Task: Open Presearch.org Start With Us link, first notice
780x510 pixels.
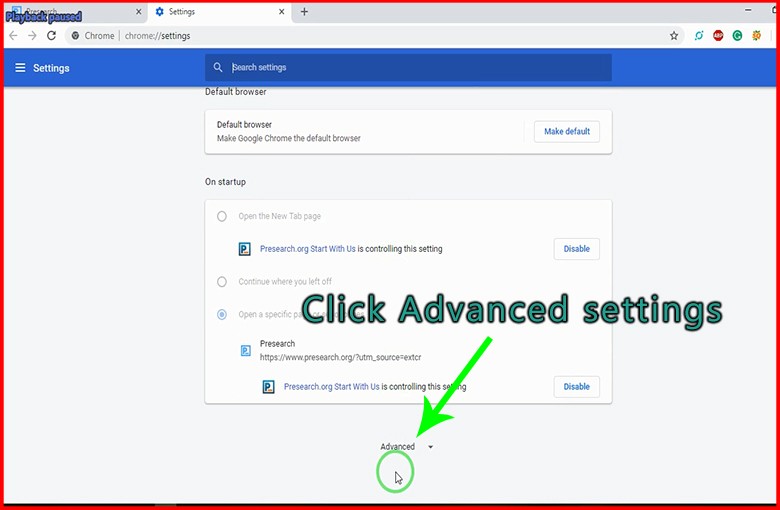Action: click(x=308, y=249)
